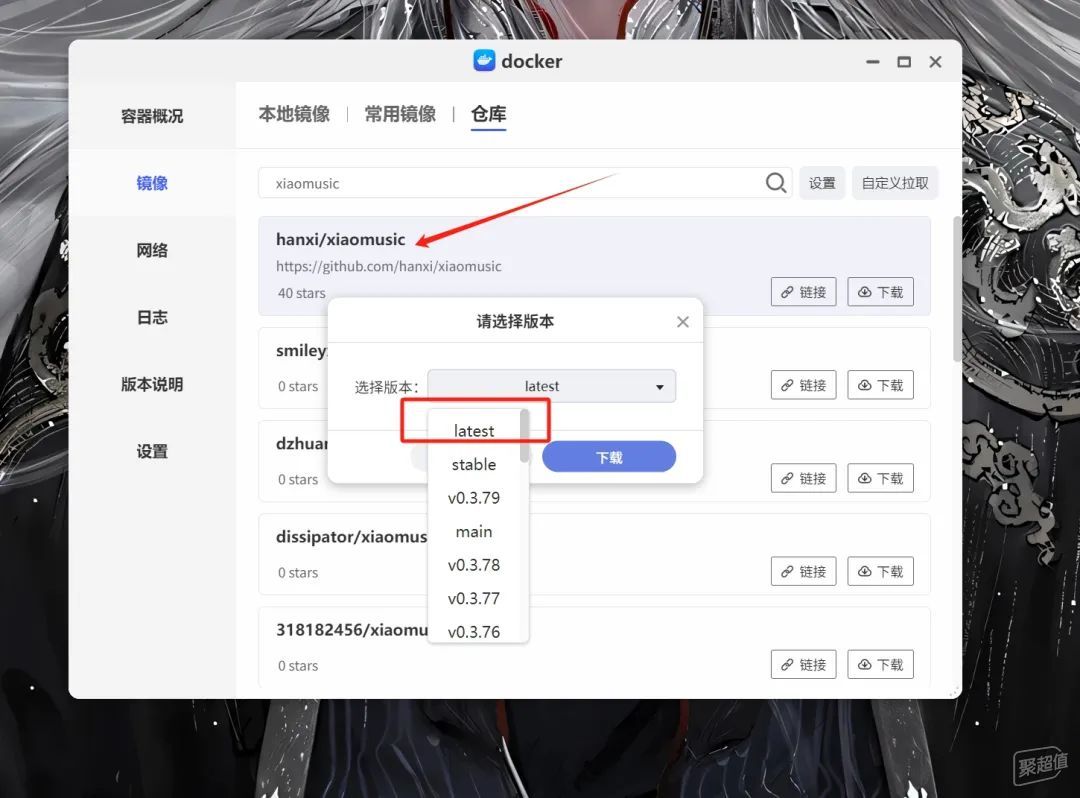Click 链接 for hanxi/xiaomusic
The image size is (1080, 798).
pyautogui.click(x=803, y=292)
